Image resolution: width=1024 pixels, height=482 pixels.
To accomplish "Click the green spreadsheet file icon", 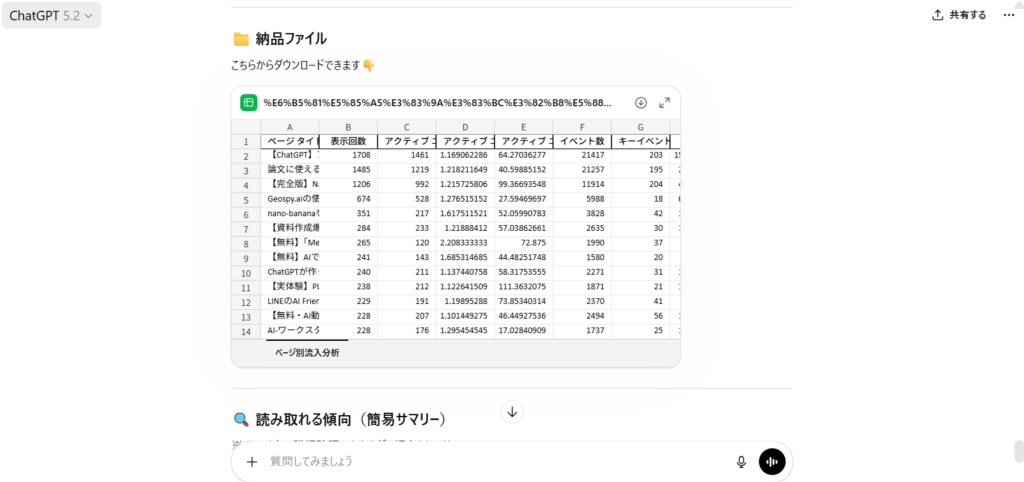I will click(248, 103).
